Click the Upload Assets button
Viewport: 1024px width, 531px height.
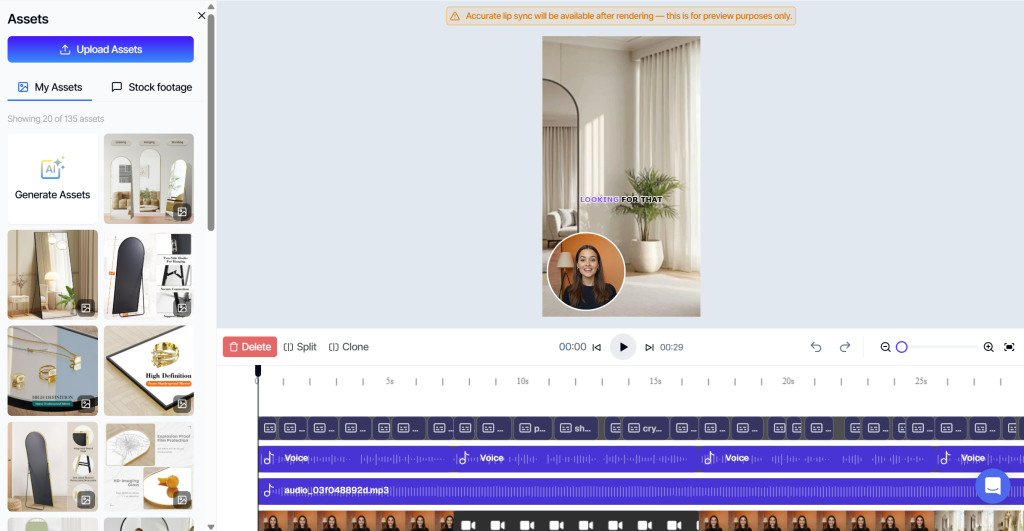100,49
